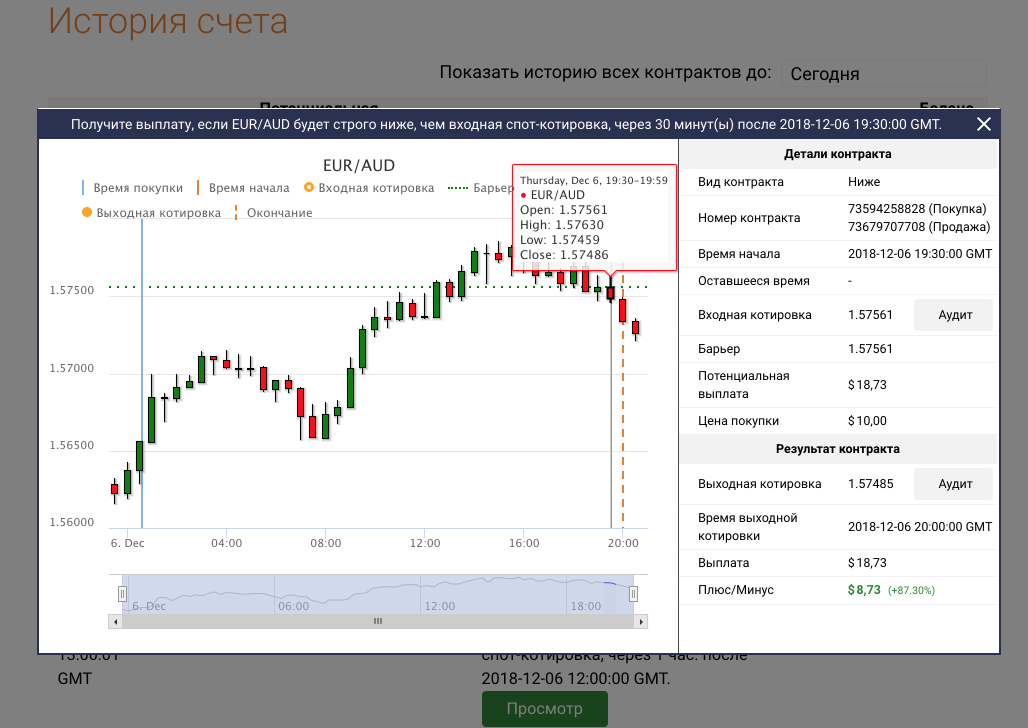This screenshot has height=728, width=1028.
Task: Click the navigator horizontal scrollbar thumb
Action: [x=378, y=621]
